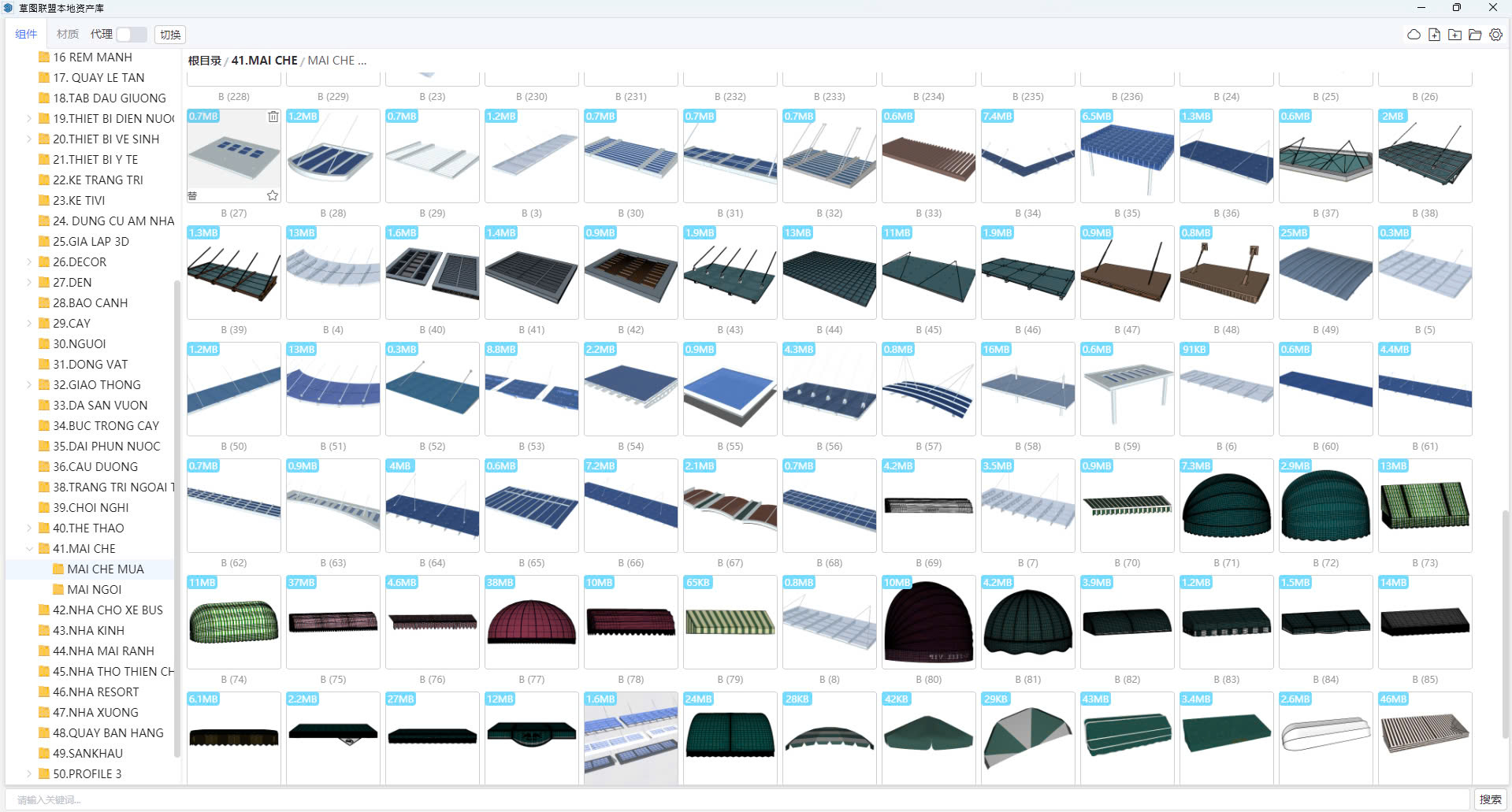Click the replace icon on B (27)
The image size is (1512, 812).
pos(193,195)
